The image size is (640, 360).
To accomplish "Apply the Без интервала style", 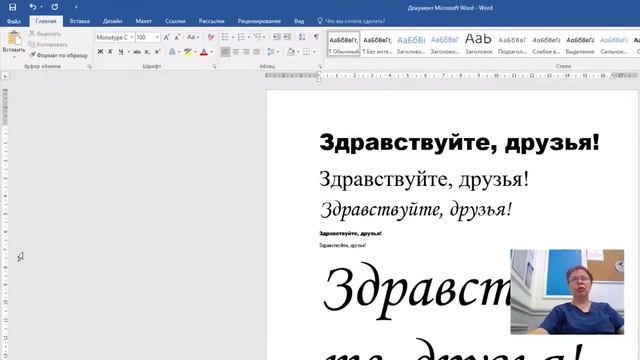I will (x=377, y=44).
